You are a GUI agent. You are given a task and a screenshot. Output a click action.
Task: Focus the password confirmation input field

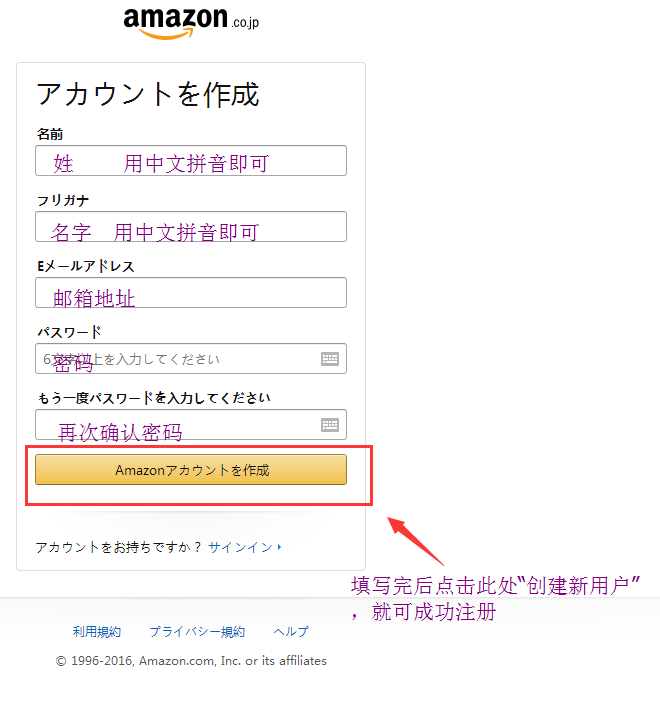click(x=191, y=425)
